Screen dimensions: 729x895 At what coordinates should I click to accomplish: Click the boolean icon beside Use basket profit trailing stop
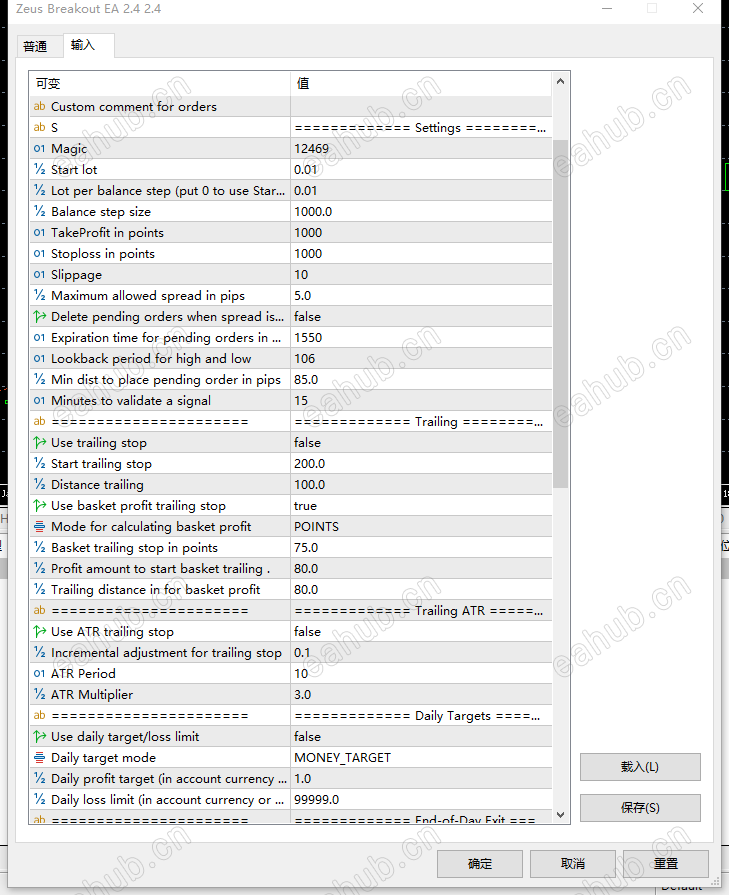(x=39, y=506)
